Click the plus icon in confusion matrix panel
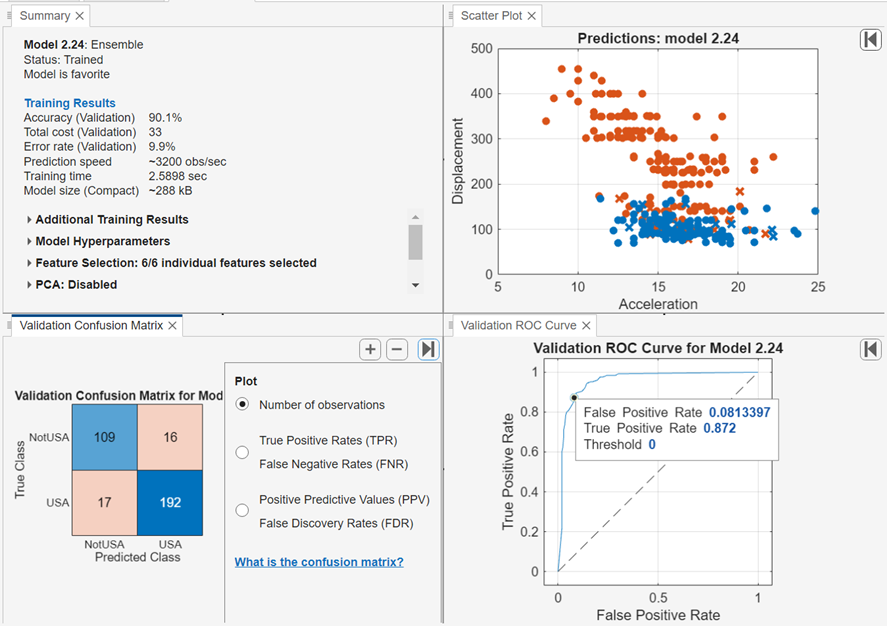The width and height of the screenshot is (887, 626). (x=370, y=349)
